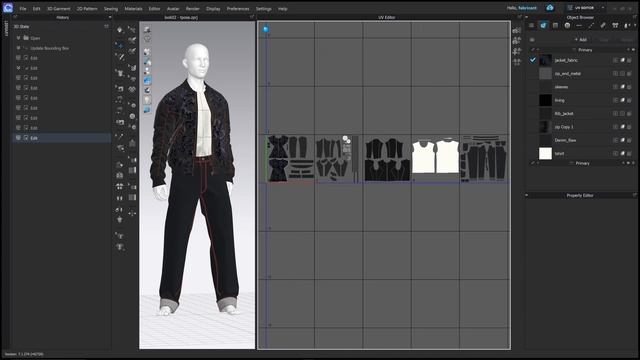
Task: Expand the History panel dropdown arrow
Action: (x=110, y=18)
